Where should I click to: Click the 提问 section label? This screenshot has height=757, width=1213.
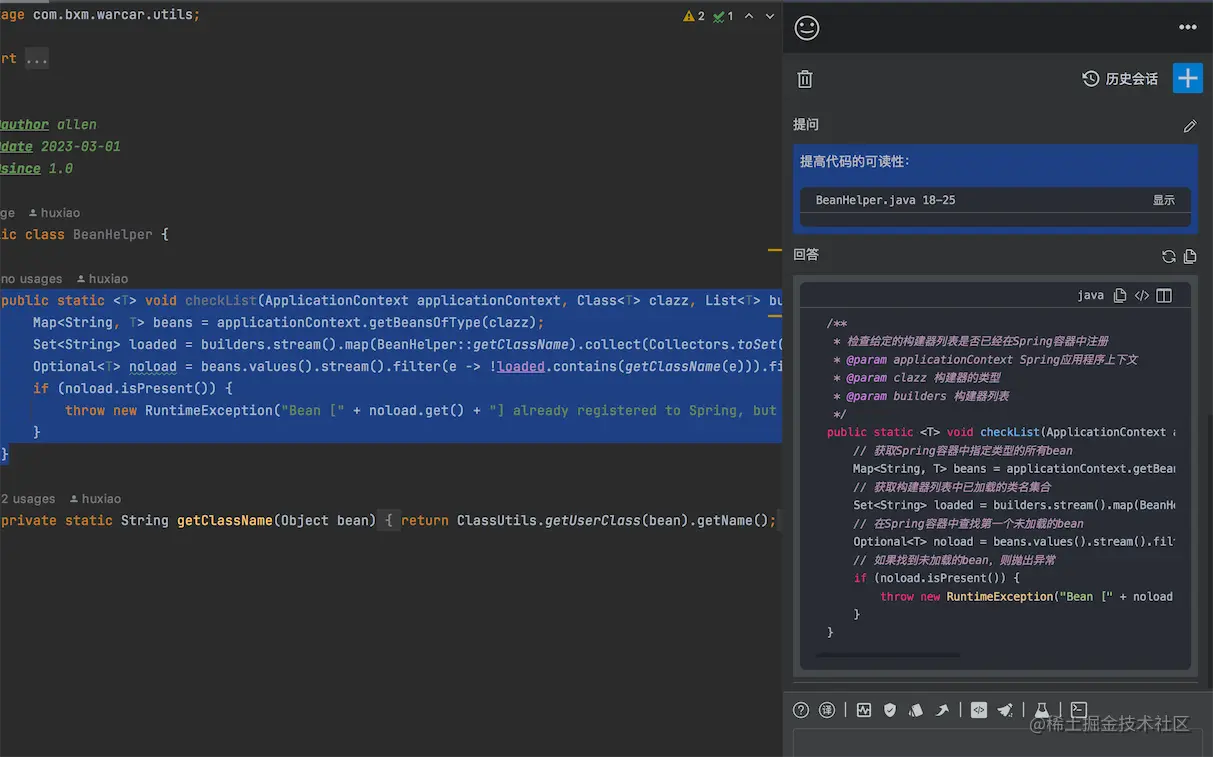coord(806,125)
